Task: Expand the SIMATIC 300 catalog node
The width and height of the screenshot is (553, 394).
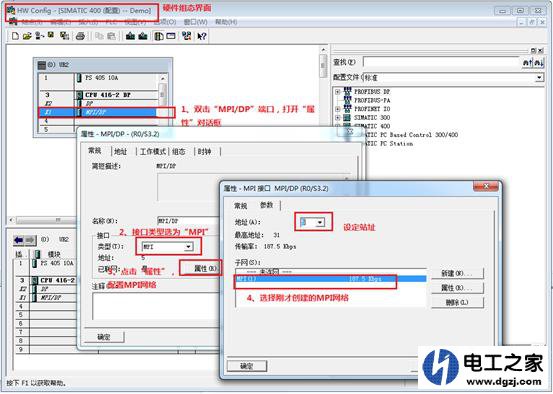Action: (338, 117)
